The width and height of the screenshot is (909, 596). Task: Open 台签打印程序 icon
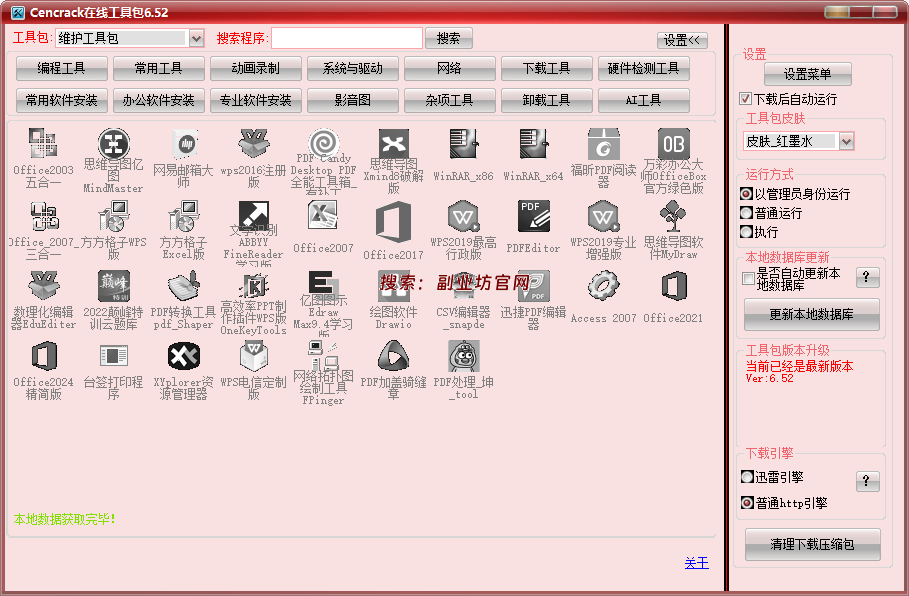pyautogui.click(x=114, y=356)
